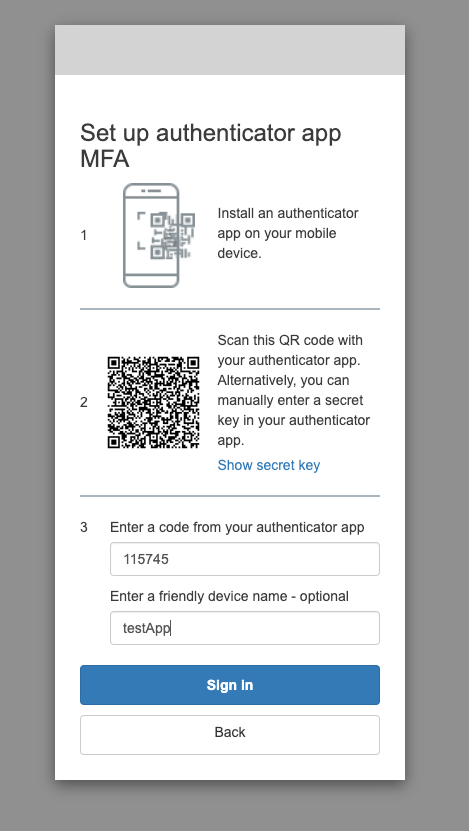469x831 pixels.
Task: Click the dark gray backdrop outside the dialog
Action: (26, 413)
